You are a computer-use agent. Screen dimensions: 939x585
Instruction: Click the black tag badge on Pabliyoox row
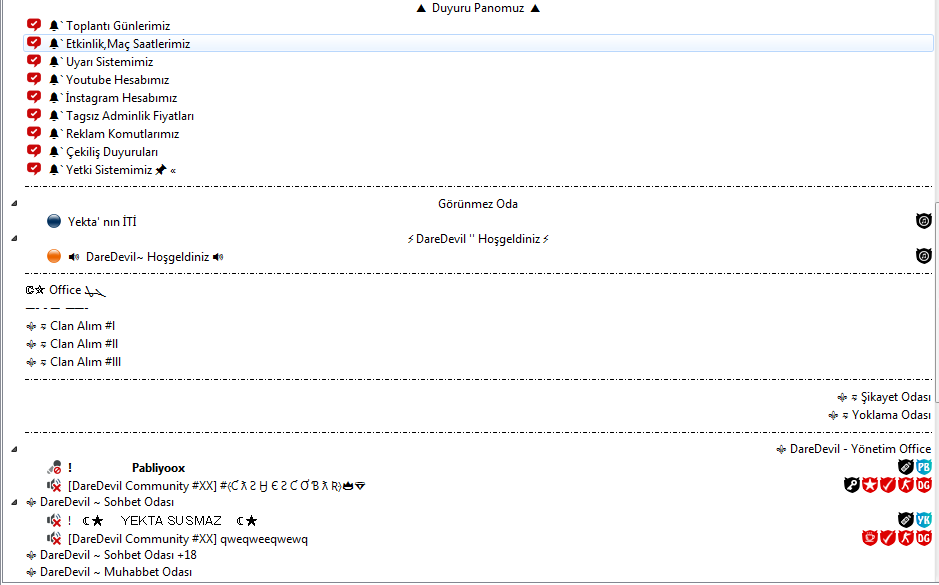tap(905, 467)
